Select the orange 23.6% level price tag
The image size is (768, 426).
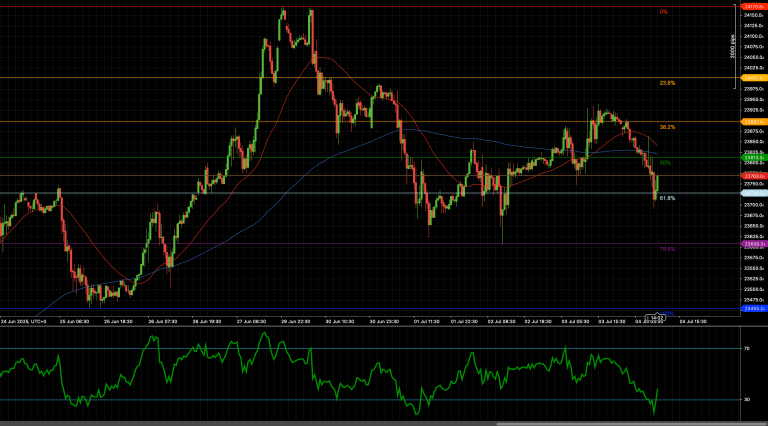click(x=753, y=78)
